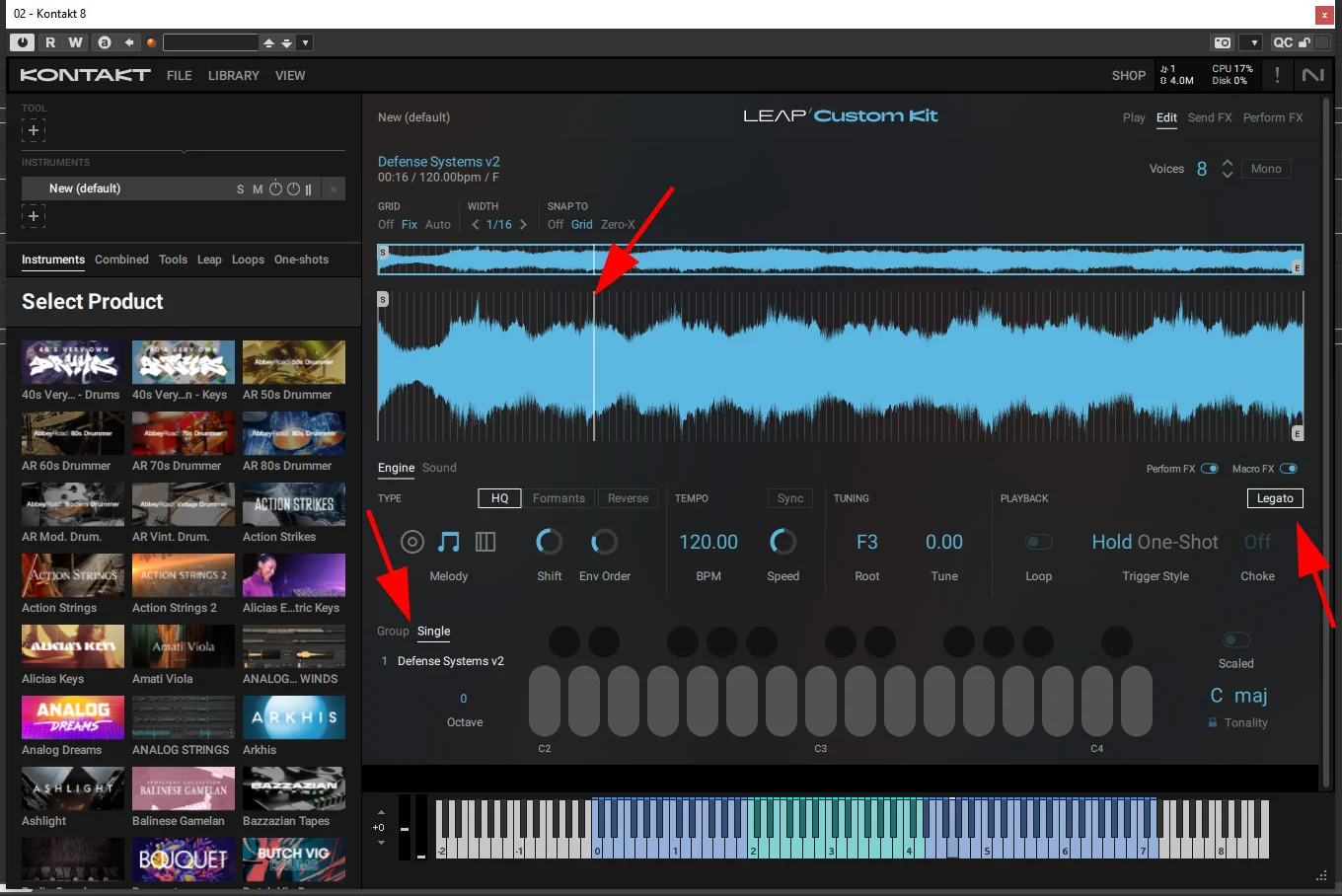The height and width of the screenshot is (896, 1342).
Task: Select the Melody note type icon
Action: coord(449,542)
